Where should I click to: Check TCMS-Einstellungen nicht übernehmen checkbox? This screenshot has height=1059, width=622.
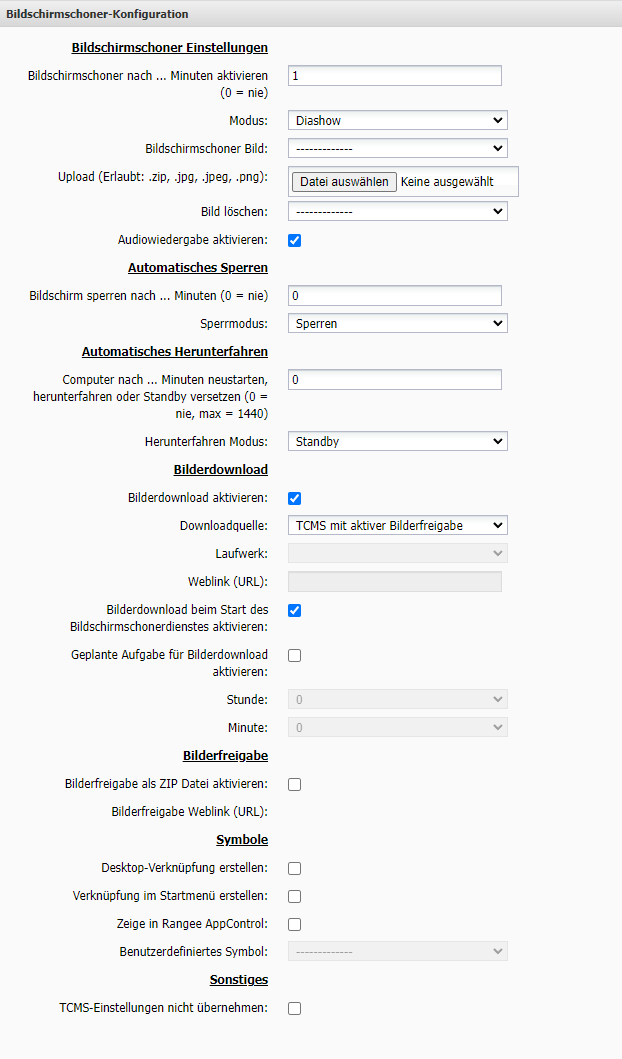(x=295, y=1008)
